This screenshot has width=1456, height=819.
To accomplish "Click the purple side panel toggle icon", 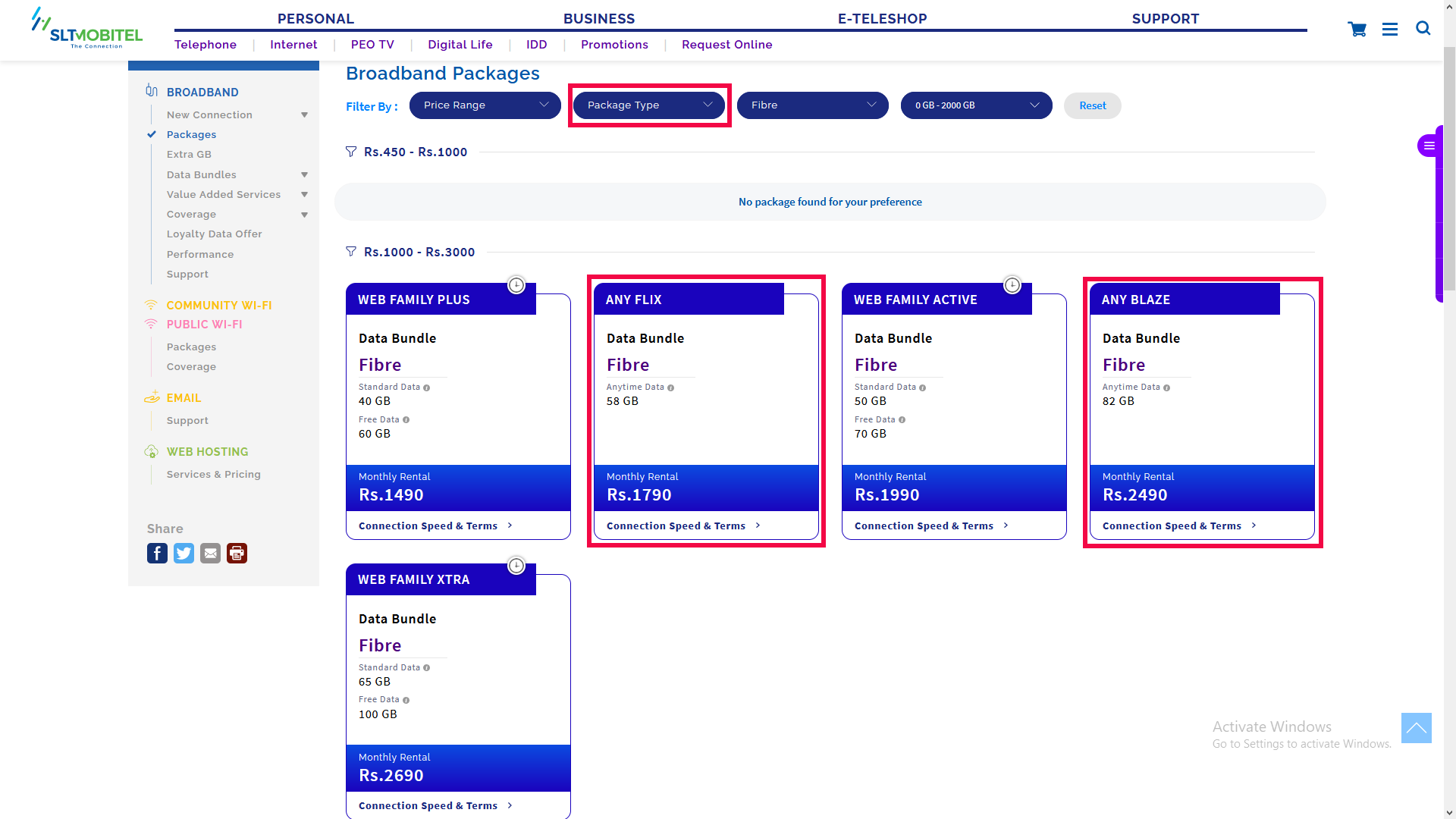I will [x=1429, y=146].
